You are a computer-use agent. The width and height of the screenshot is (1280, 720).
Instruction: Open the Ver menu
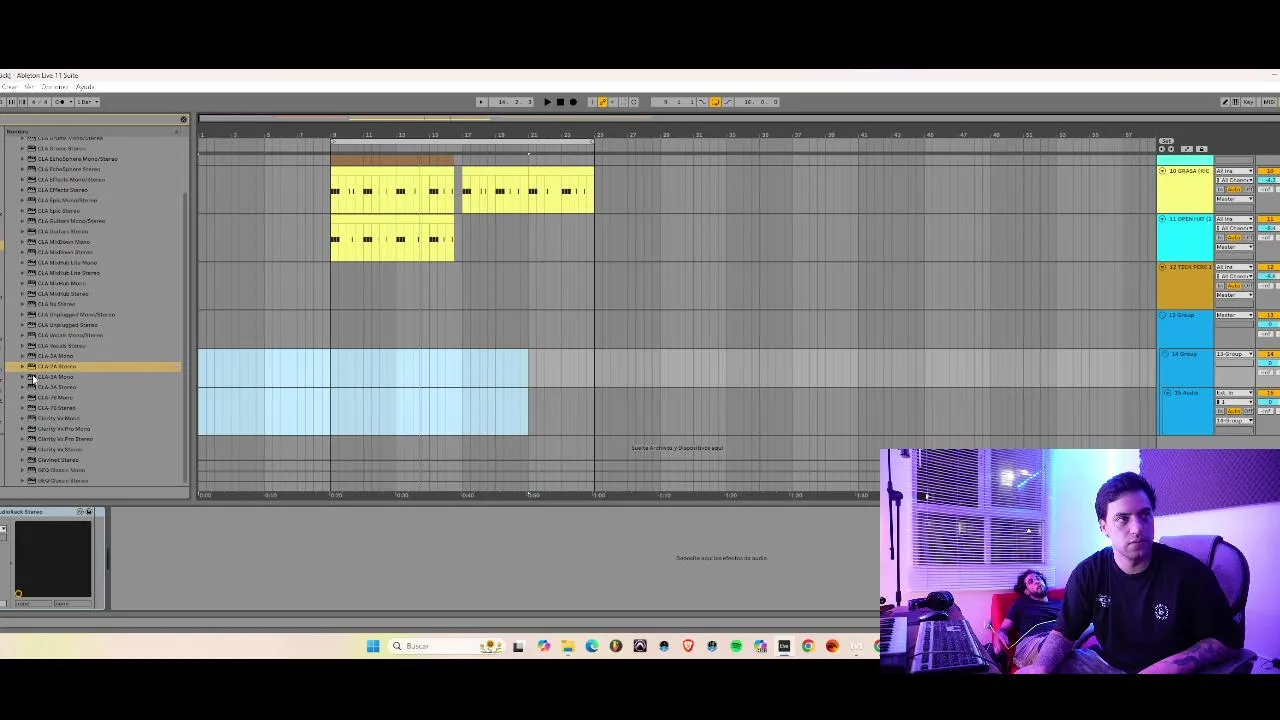click(29, 87)
